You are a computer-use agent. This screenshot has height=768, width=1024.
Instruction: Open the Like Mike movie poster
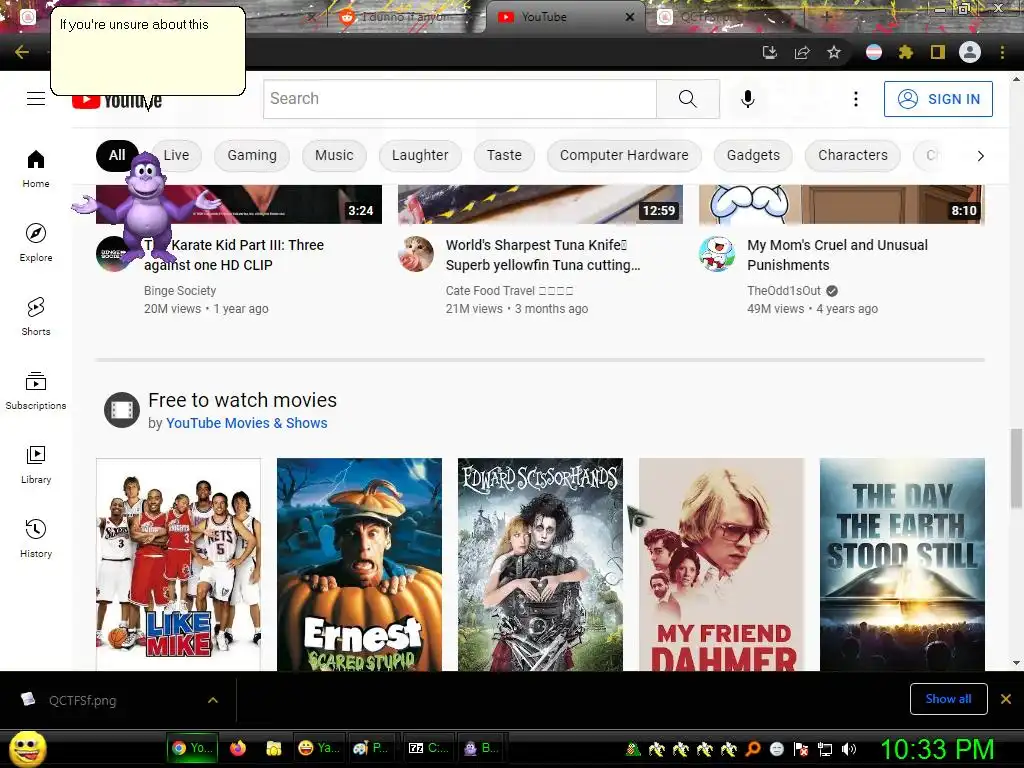[178, 564]
